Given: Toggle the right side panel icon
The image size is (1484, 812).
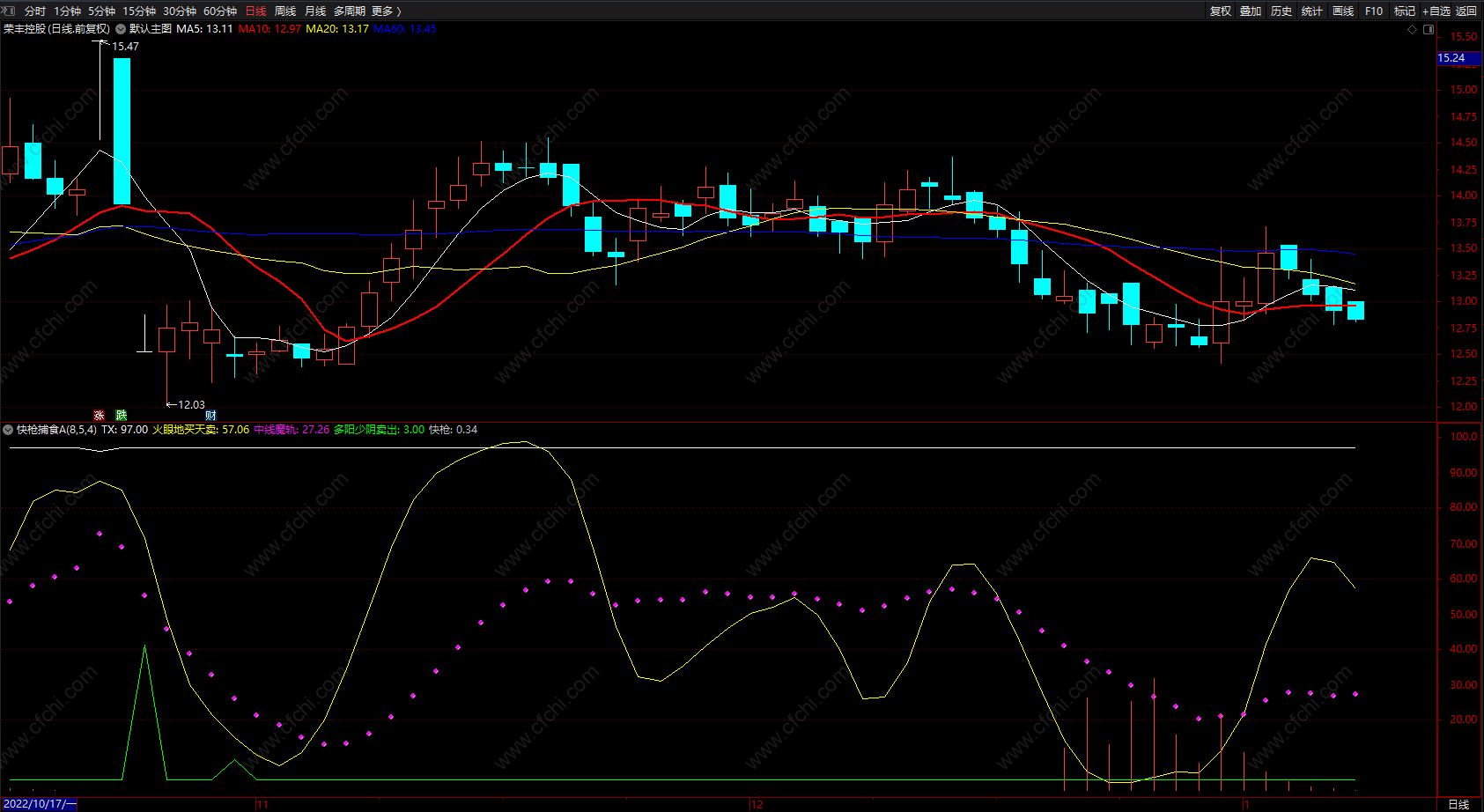Looking at the screenshot, I should (1429, 29).
